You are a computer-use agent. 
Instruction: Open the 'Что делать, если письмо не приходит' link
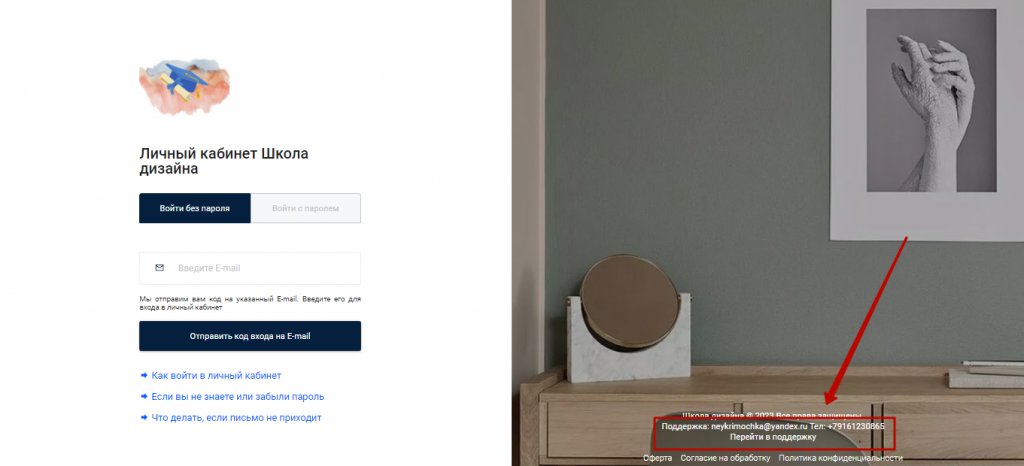click(236, 418)
